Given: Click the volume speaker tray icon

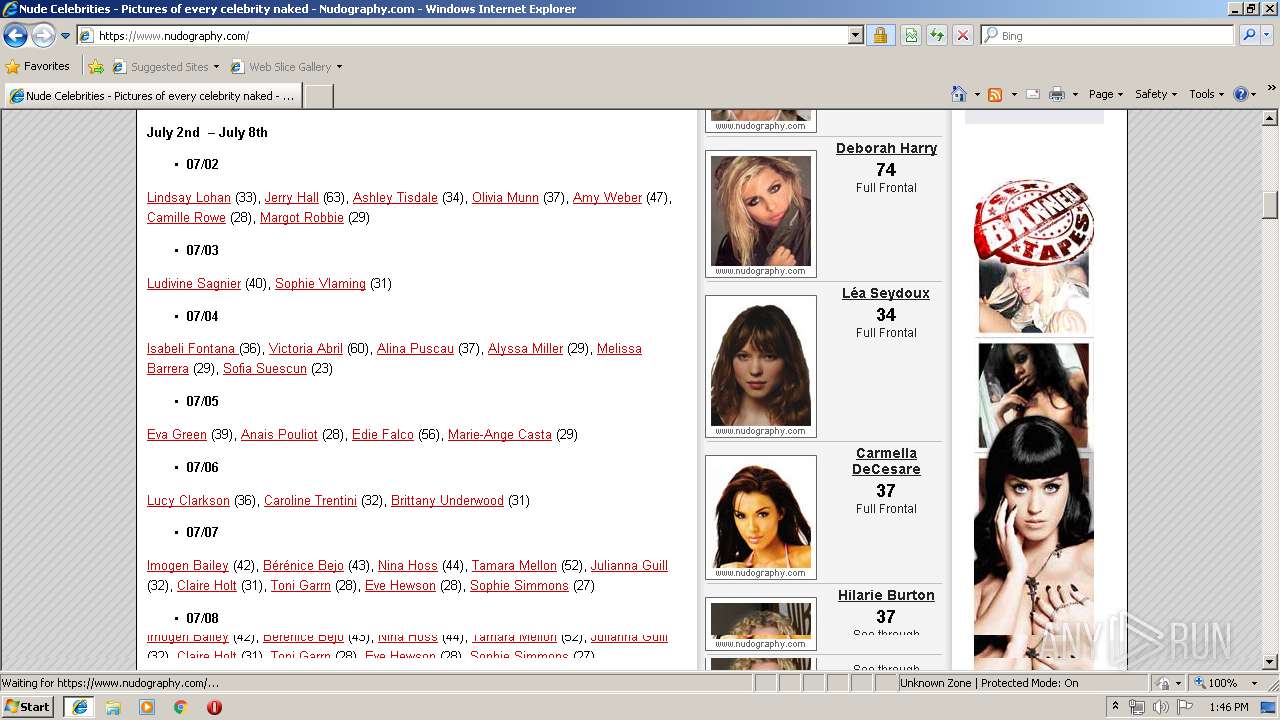Looking at the screenshot, I should tap(1160, 707).
